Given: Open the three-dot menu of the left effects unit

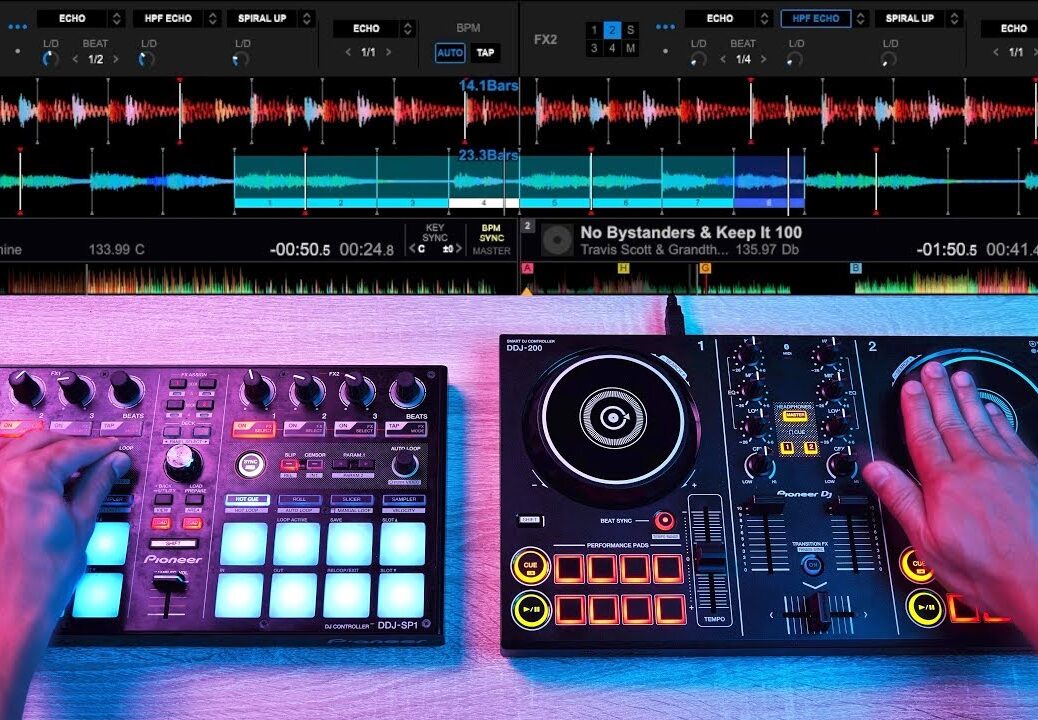Looking at the screenshot, I should click(x=18, y=27).
